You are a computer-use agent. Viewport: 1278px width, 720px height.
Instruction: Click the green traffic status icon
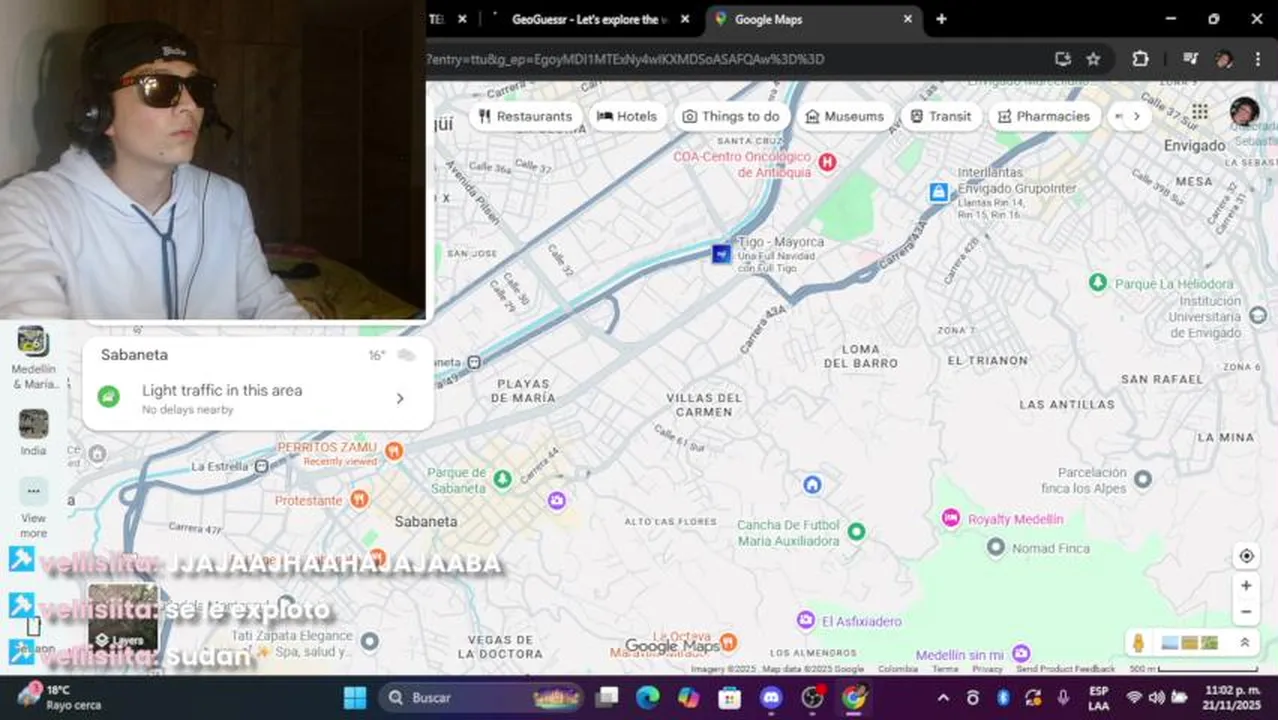pos(109,397)
